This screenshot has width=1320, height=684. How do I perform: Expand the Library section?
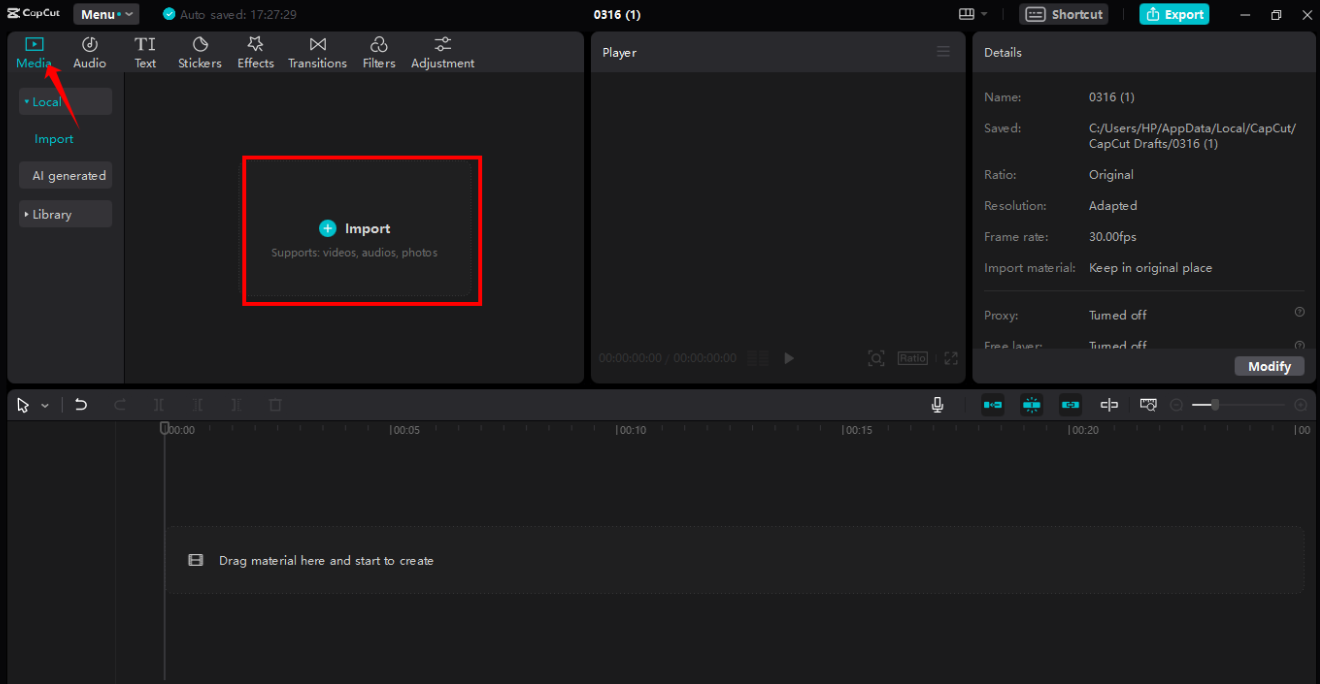65,214
